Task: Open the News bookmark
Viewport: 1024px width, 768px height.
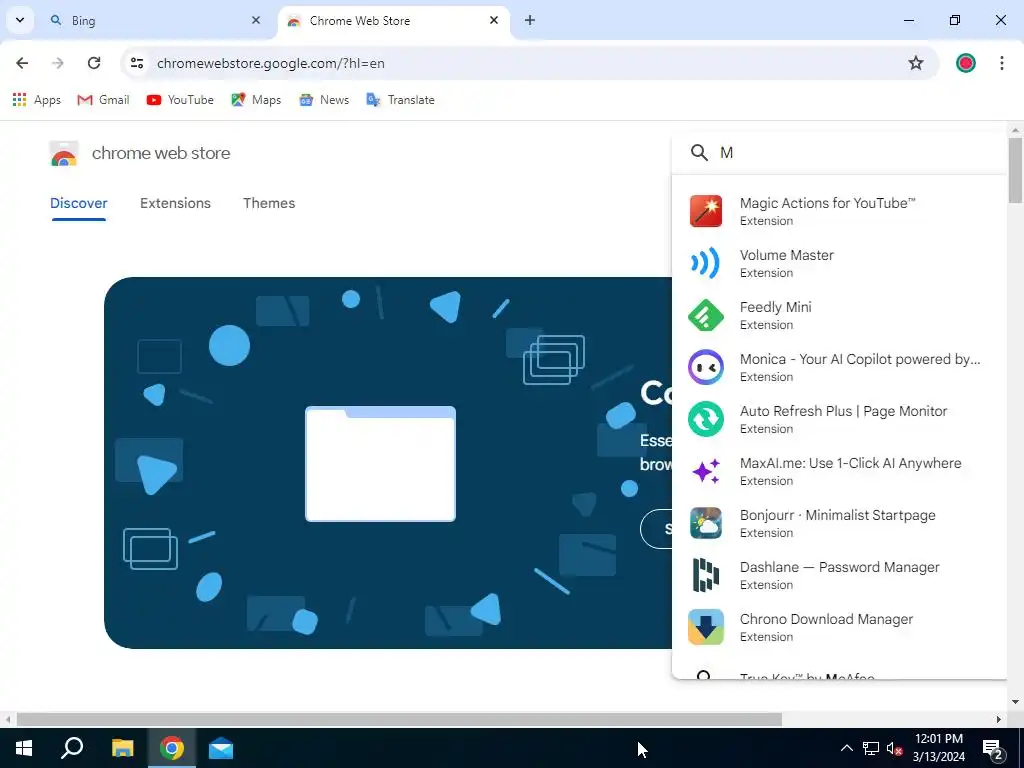Action: (324, 100)
